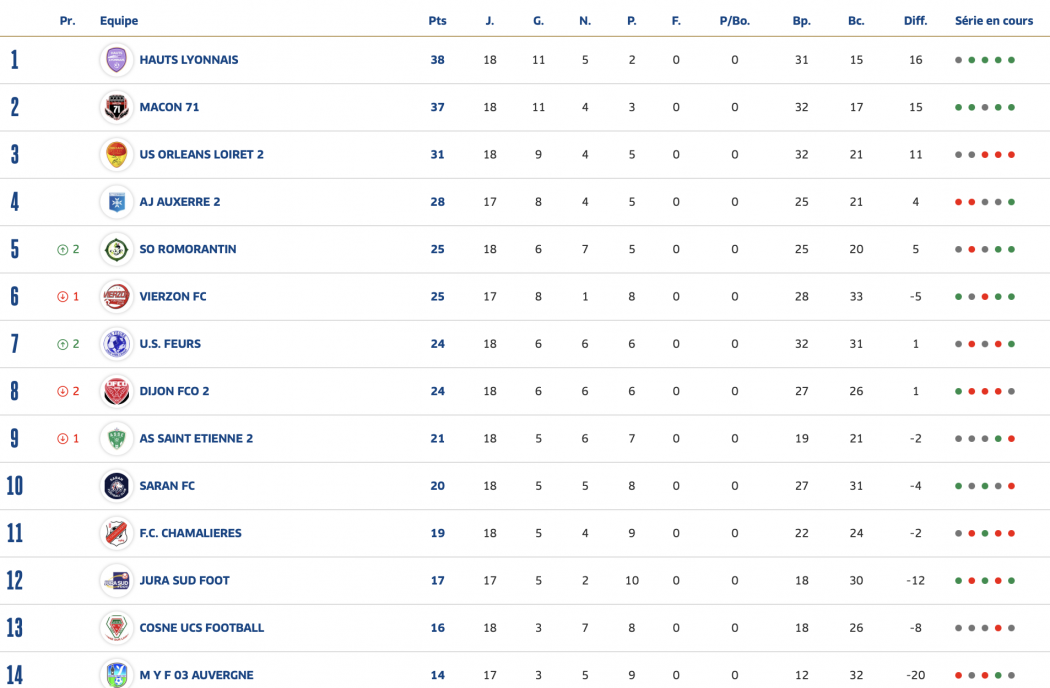Click the Jura Sud Foot logo
The width and height of the screenshot is (1050, 688).
coord(117,580)
